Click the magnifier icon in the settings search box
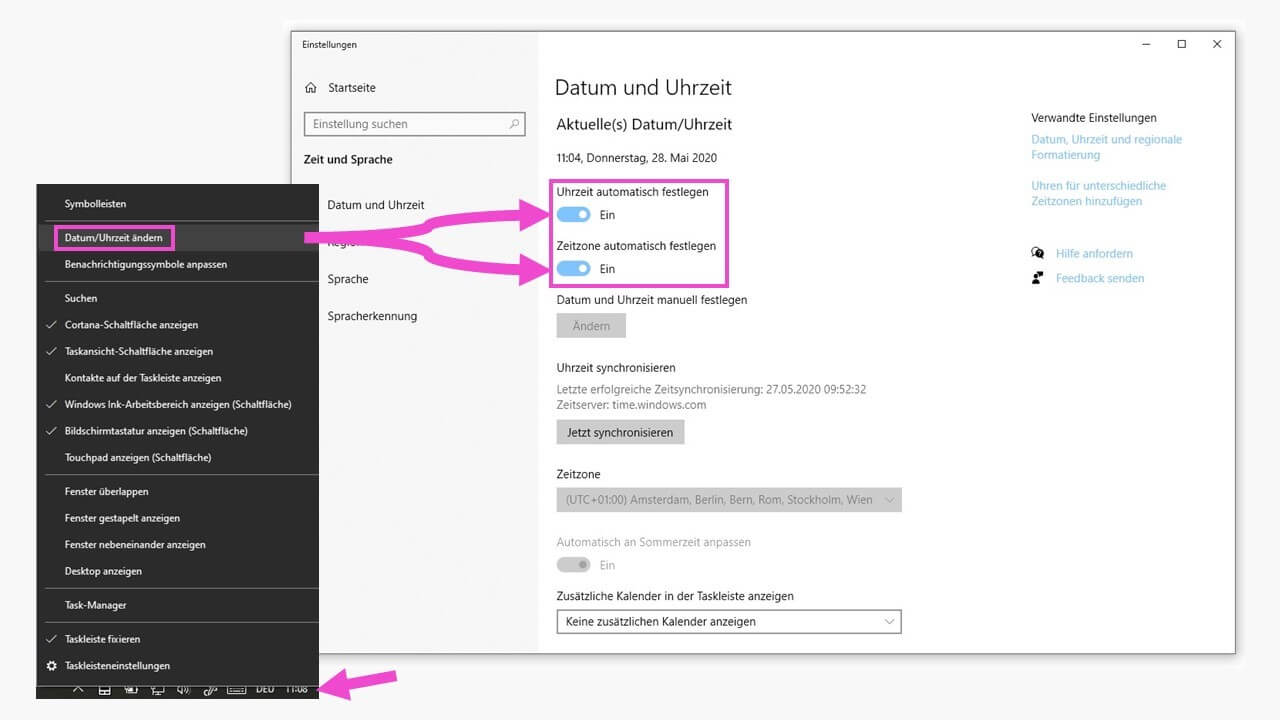Screen dimensions: 1280x720 click(515, 124)
